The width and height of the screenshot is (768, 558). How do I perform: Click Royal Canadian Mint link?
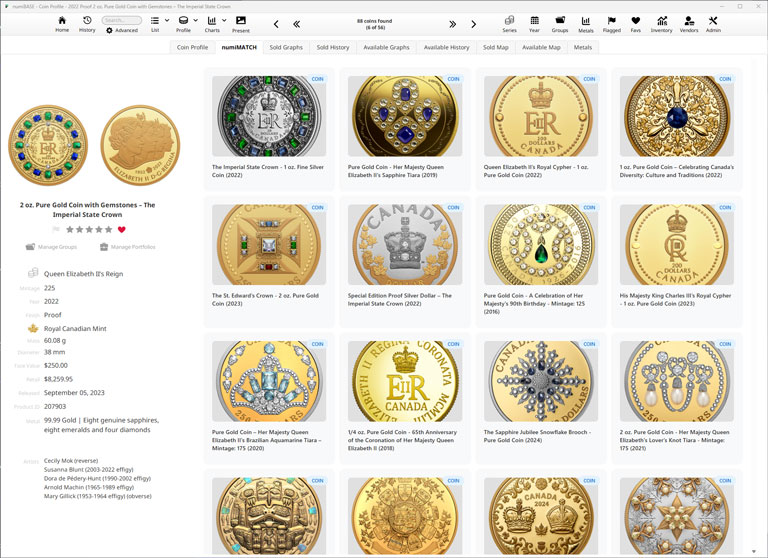click(75, 329)
